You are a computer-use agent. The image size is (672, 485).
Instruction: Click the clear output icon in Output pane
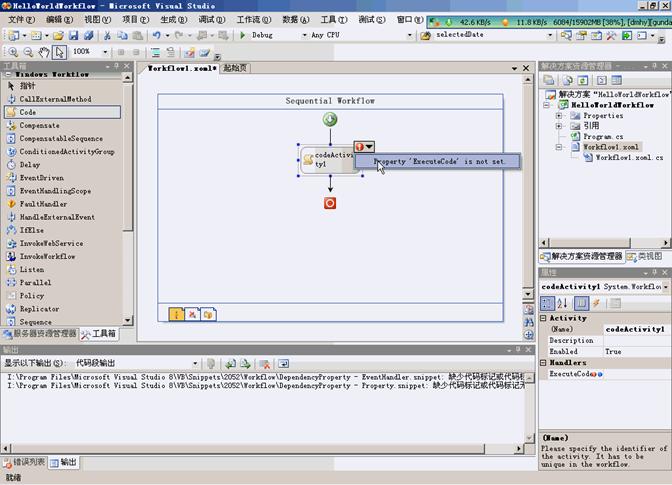point(264,364)
